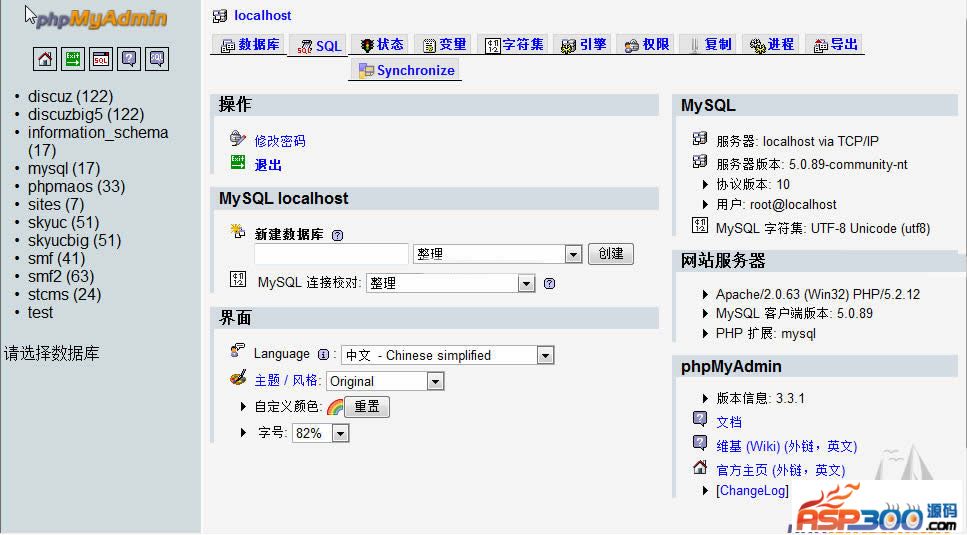Click the house icon beside 官方主页

coord(700,467)
